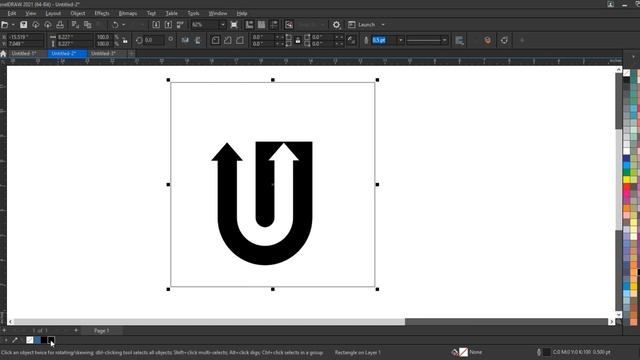Click the Print icon
The width and height of the screenshot is (640, 360).
coord(60,25)
